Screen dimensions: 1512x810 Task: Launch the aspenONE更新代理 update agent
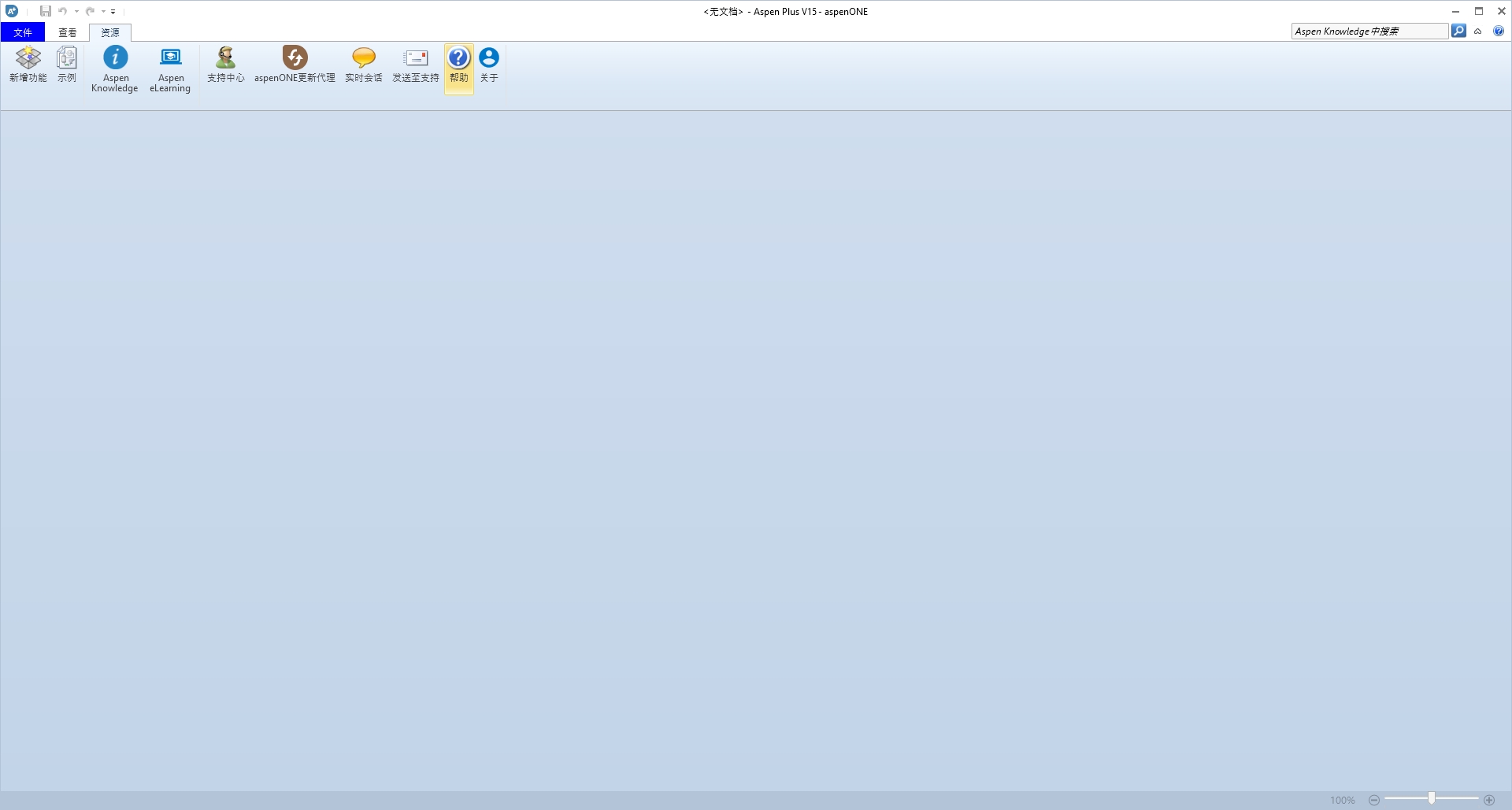tap(295, 65)
